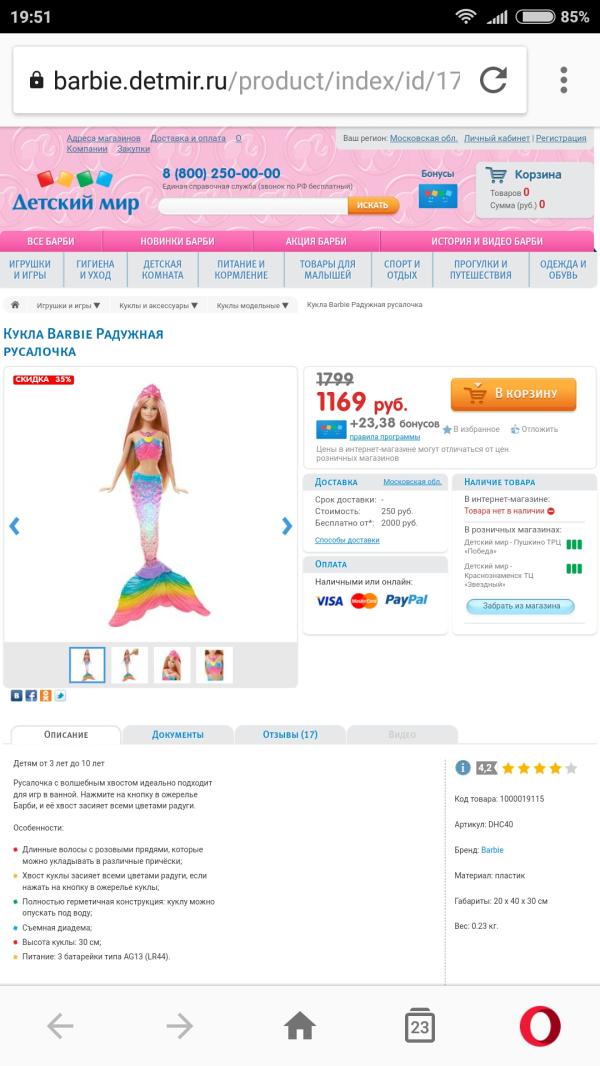Screen dimensions: 600x1066
Task: Open the Способы доставки link
Action: tap(347, 540)
